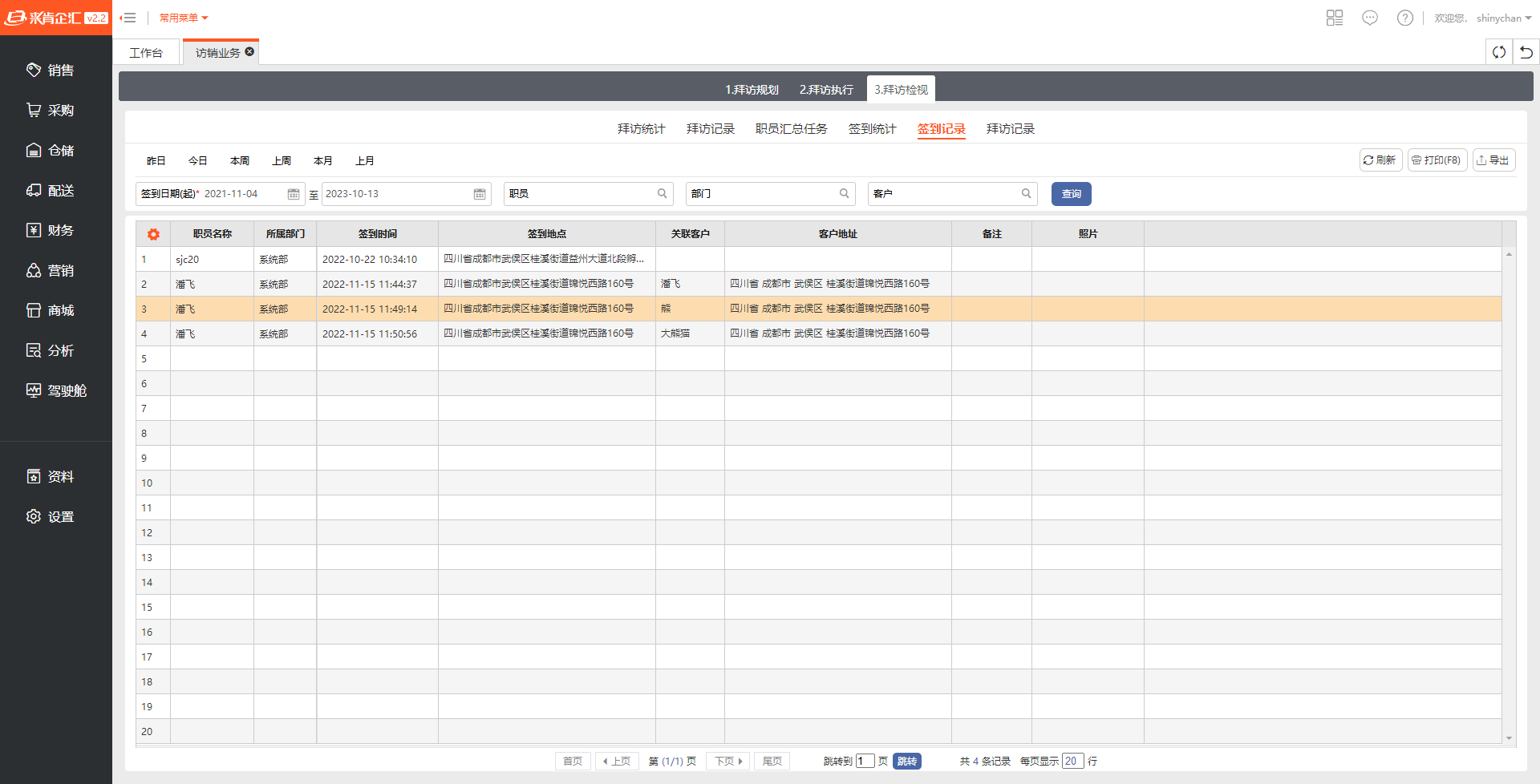Expand the 常用菜单 dropdown

tap(184, 18)
